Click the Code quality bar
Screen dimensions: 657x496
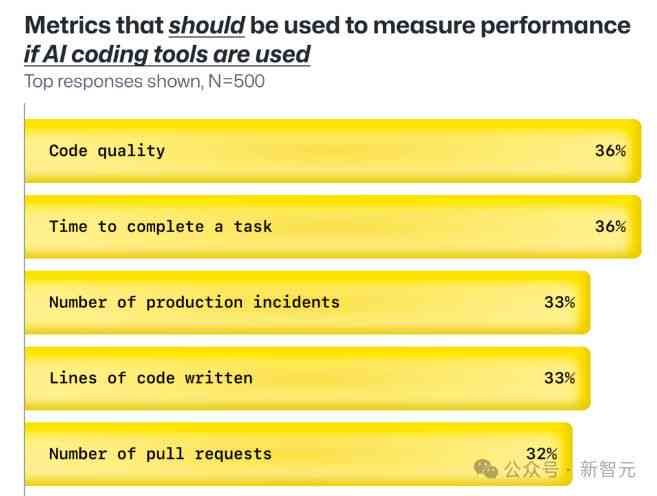coord(333,151)
